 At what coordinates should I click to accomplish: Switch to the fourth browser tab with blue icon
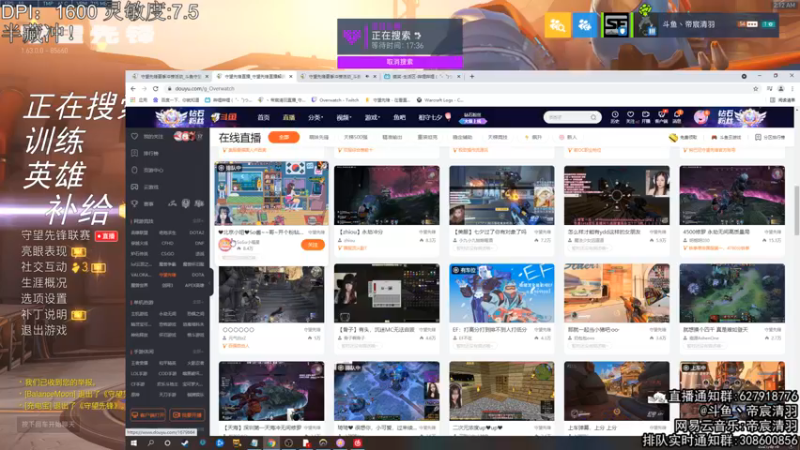(421, 76)
